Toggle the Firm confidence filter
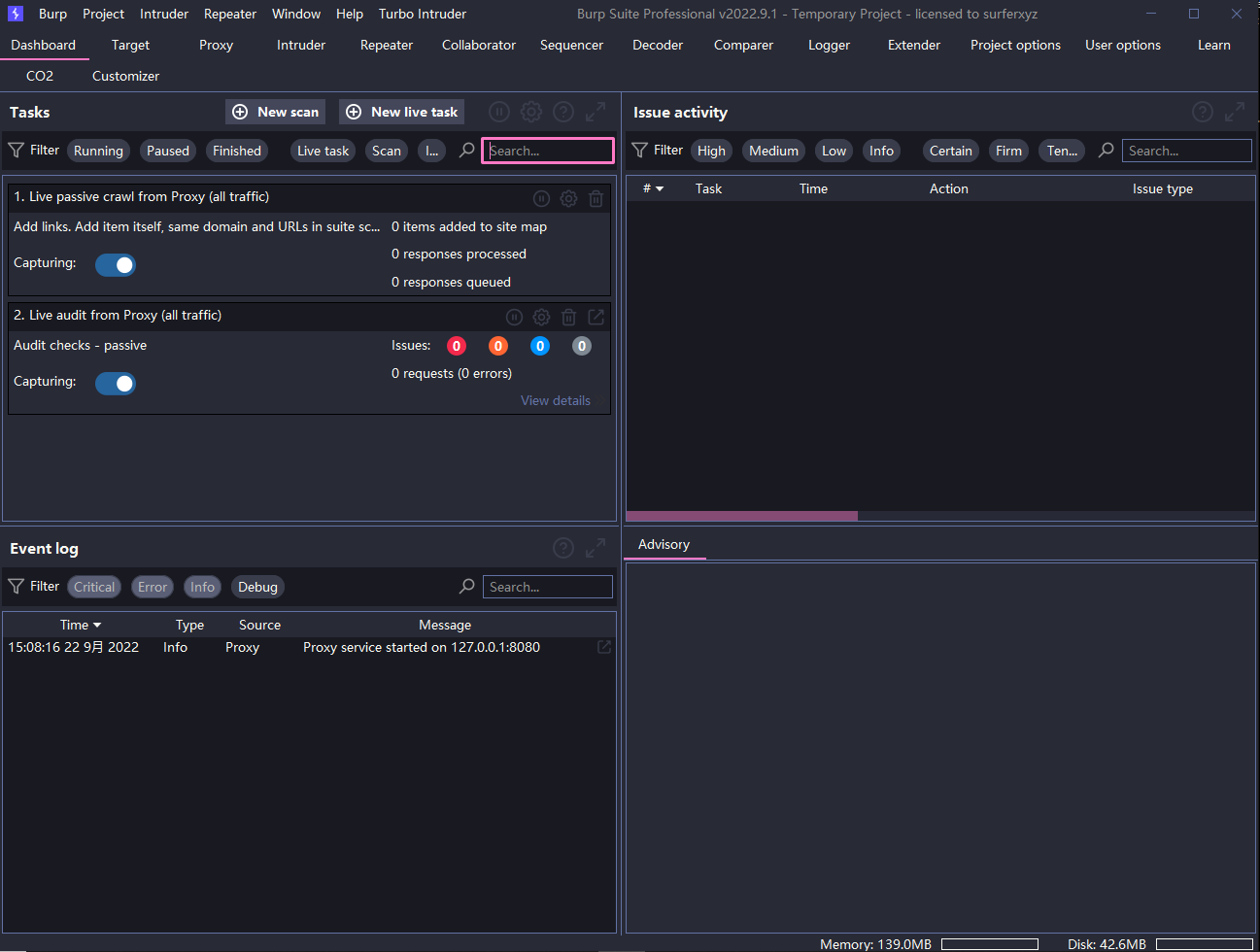 pos(1008,151)
